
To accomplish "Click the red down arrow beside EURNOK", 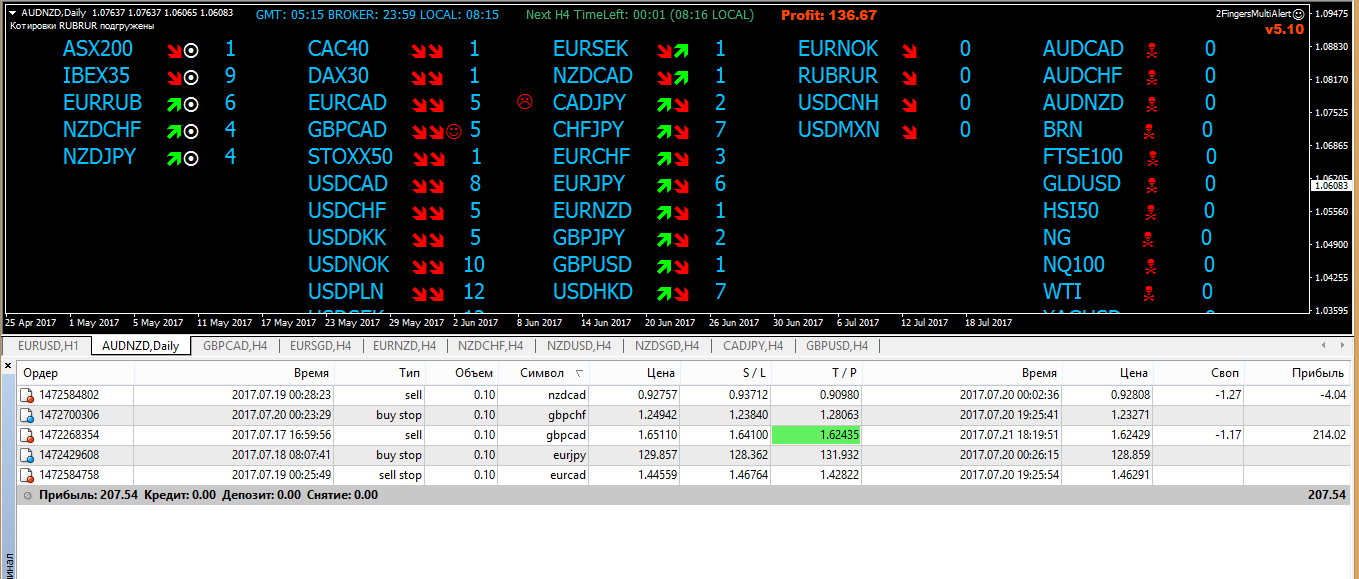I will click(x=909, y=49).
